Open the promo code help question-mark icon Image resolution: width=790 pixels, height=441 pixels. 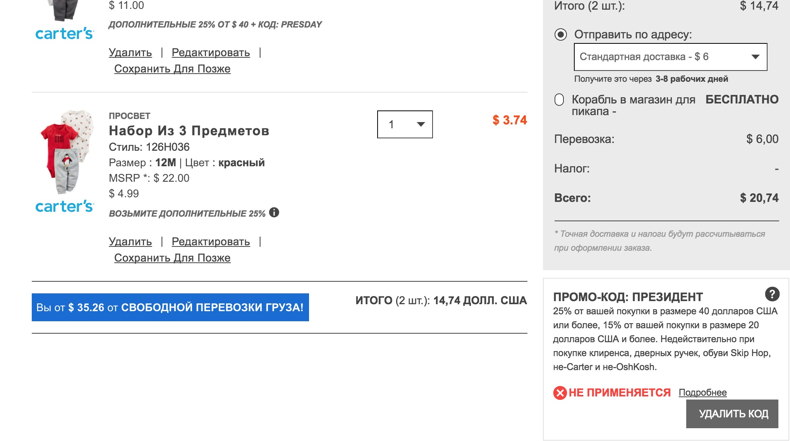pyautogui.click(x=772, y=294)
